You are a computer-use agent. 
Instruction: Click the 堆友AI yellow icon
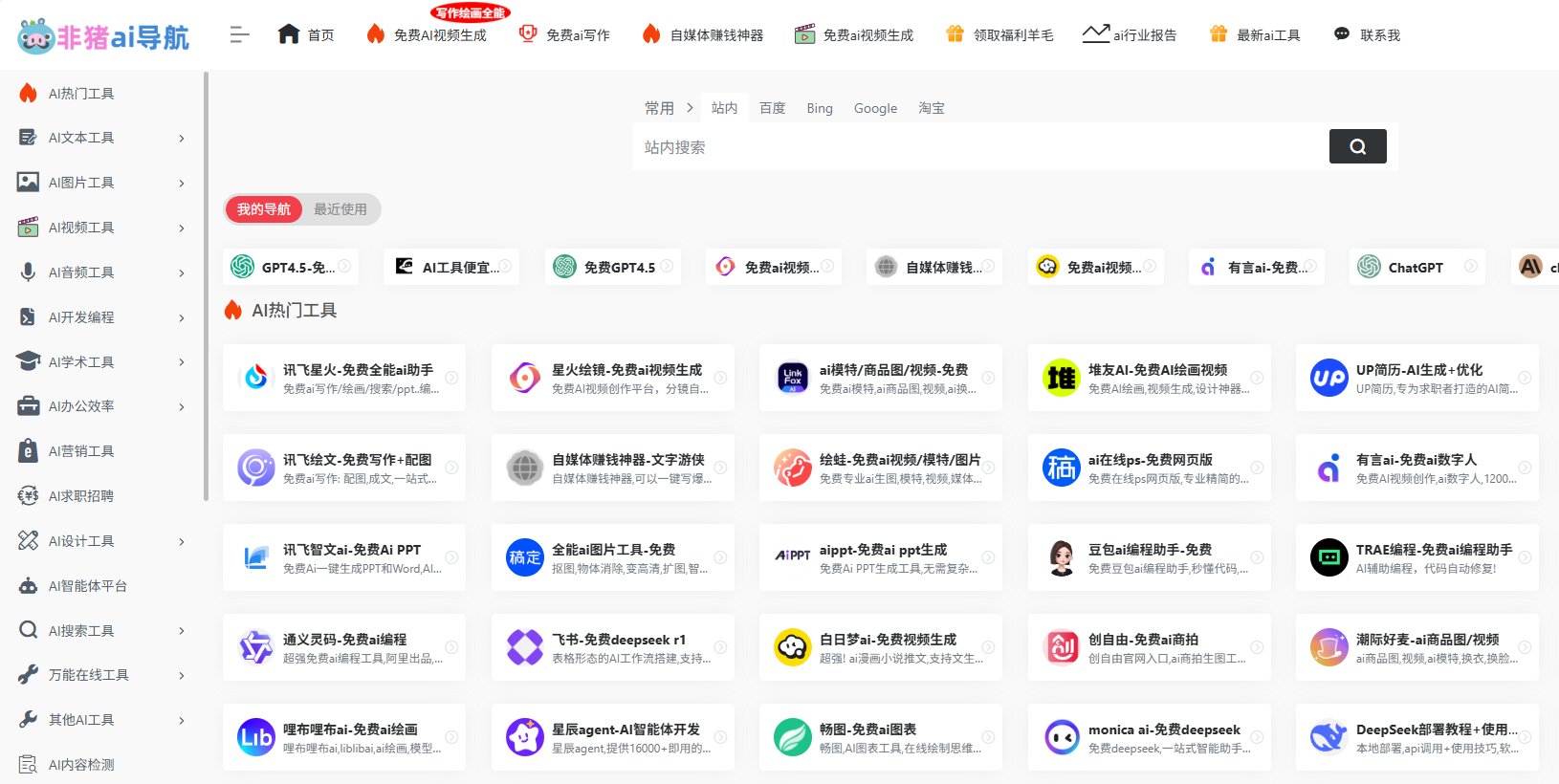1062,378
